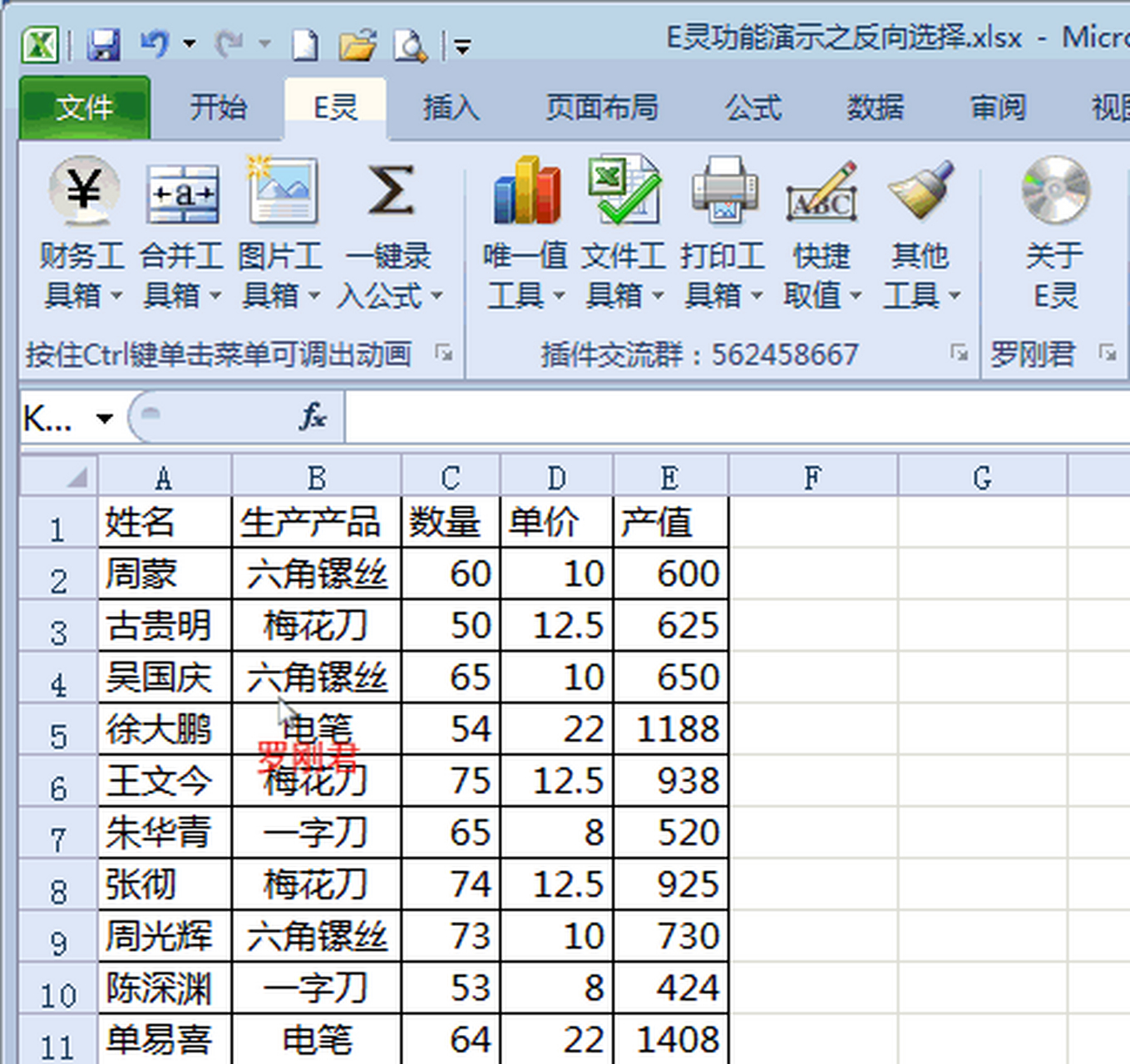This screenshot has height=1064, width=1130.
Task: Open the 审阅 tab
Action: pos(998,107)
